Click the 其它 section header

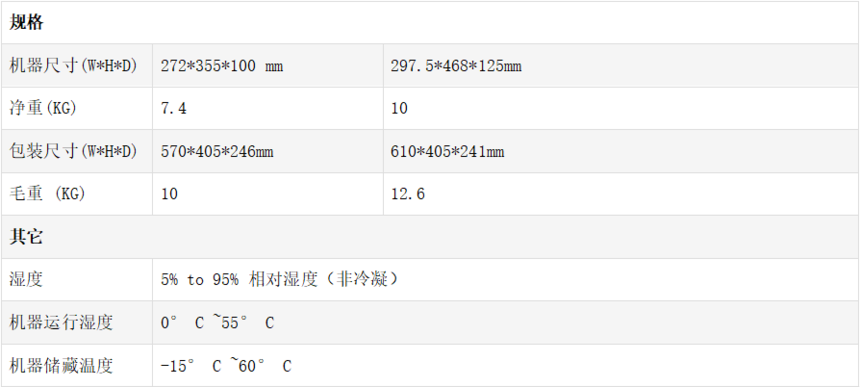click(x=26, y=237)
